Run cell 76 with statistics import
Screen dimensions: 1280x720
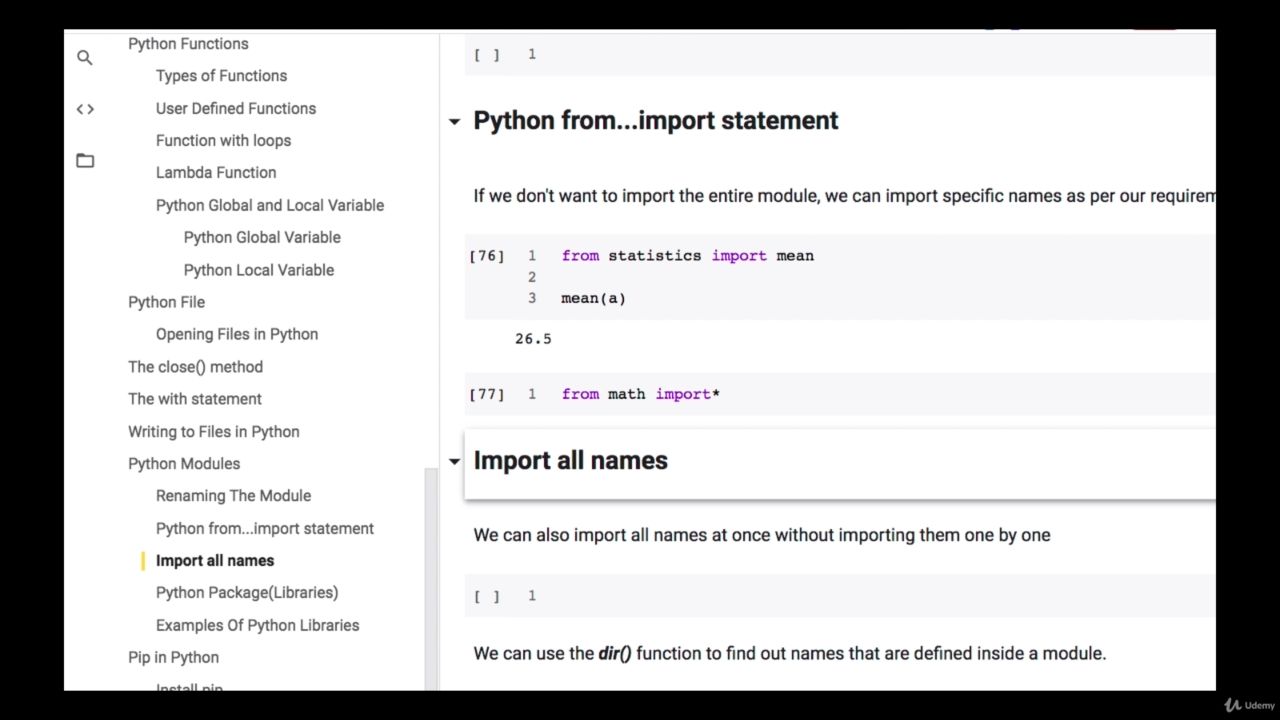(486, 256)
